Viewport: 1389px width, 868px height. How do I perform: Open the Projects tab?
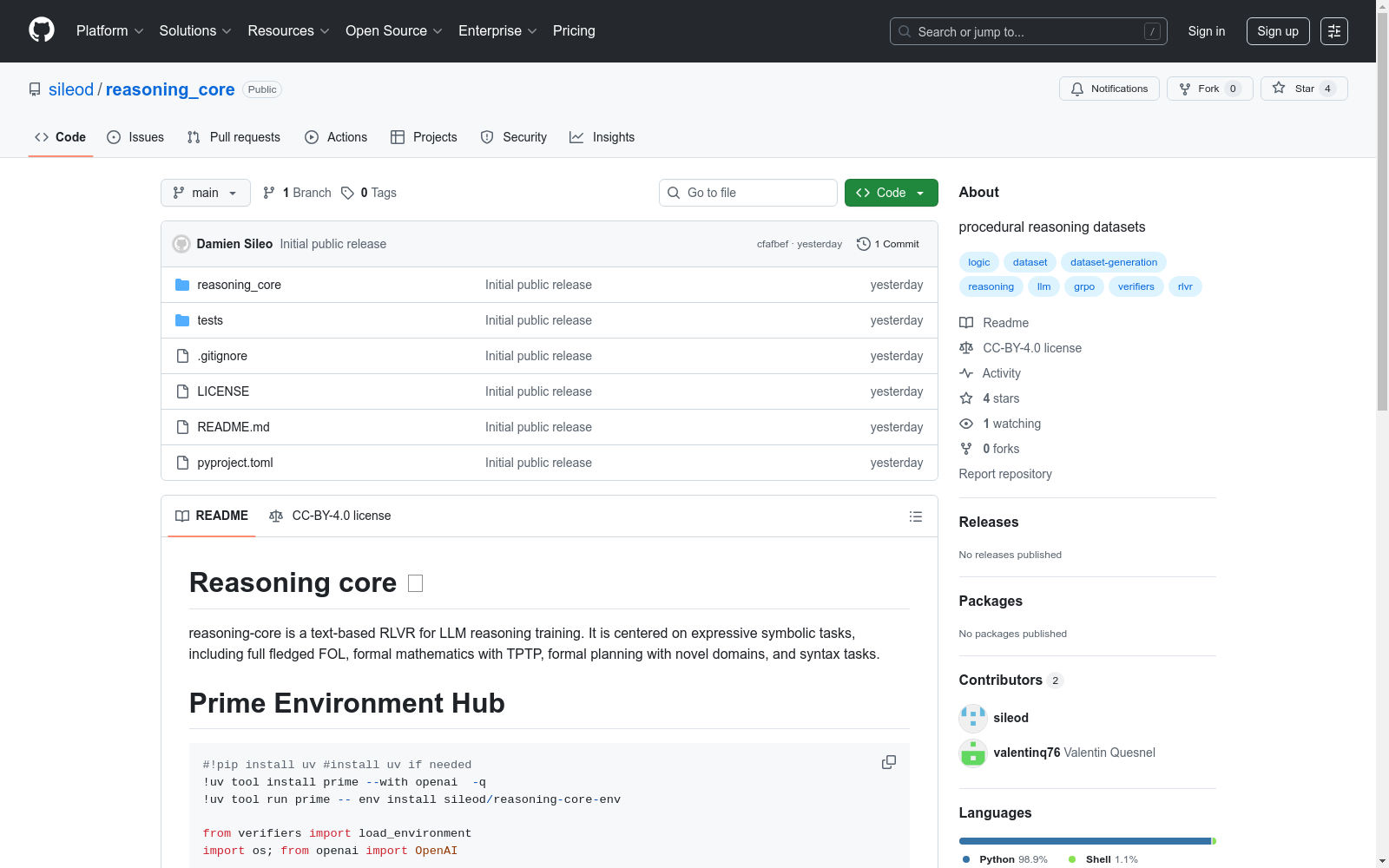pyautogui.click(x=424, y=137)
